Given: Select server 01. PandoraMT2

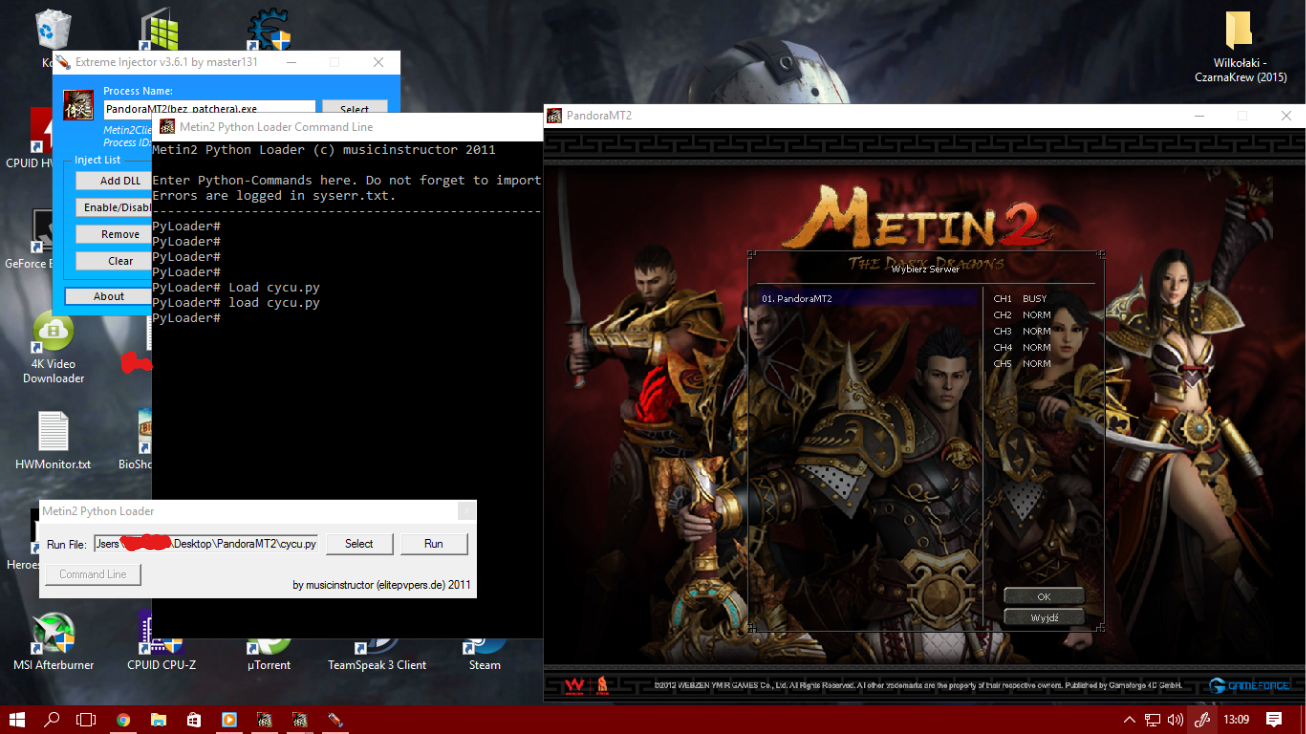Looking at the screenshot, I should point(868,298).
